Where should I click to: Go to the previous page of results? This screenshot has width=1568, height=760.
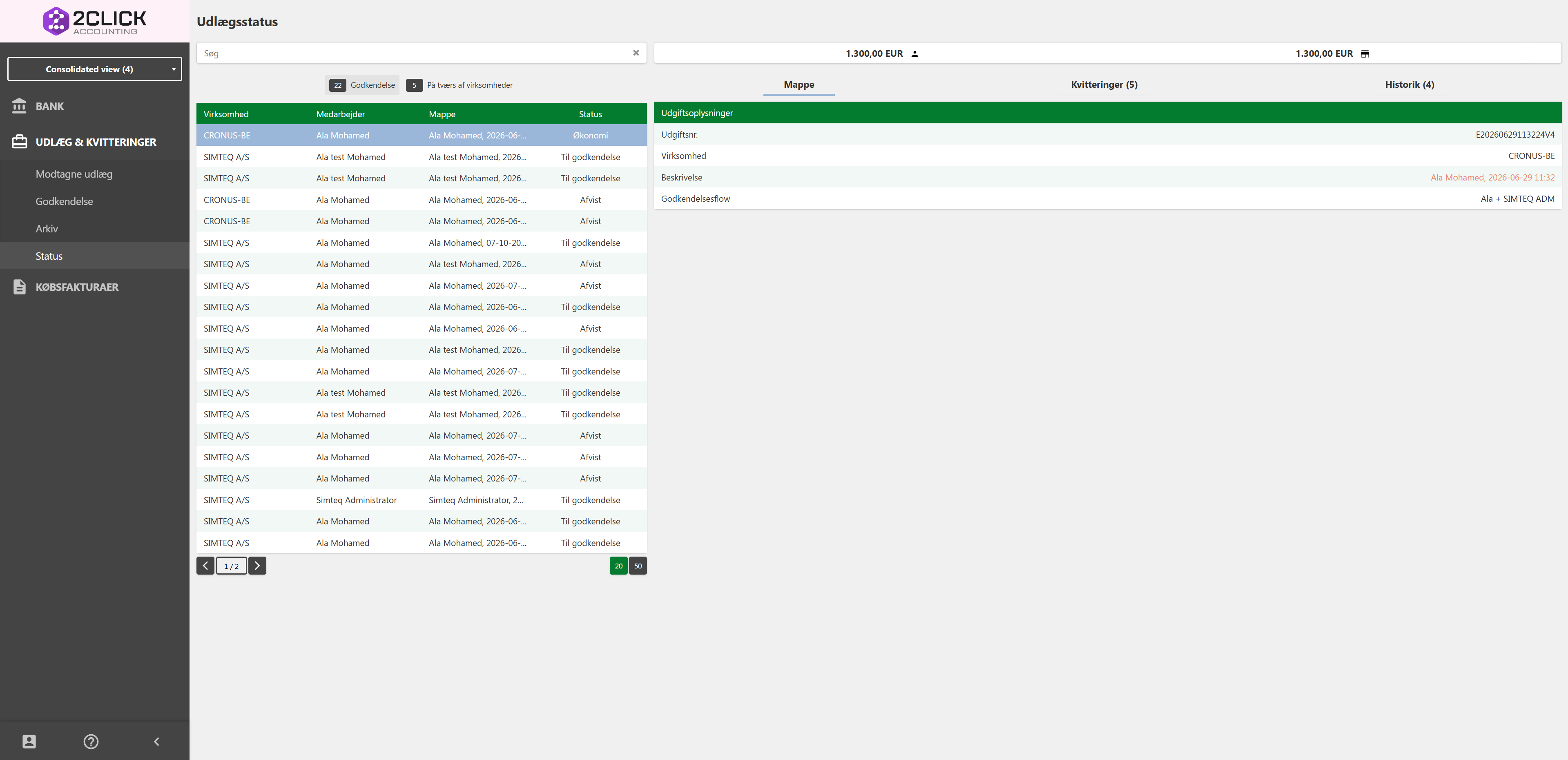205,566
